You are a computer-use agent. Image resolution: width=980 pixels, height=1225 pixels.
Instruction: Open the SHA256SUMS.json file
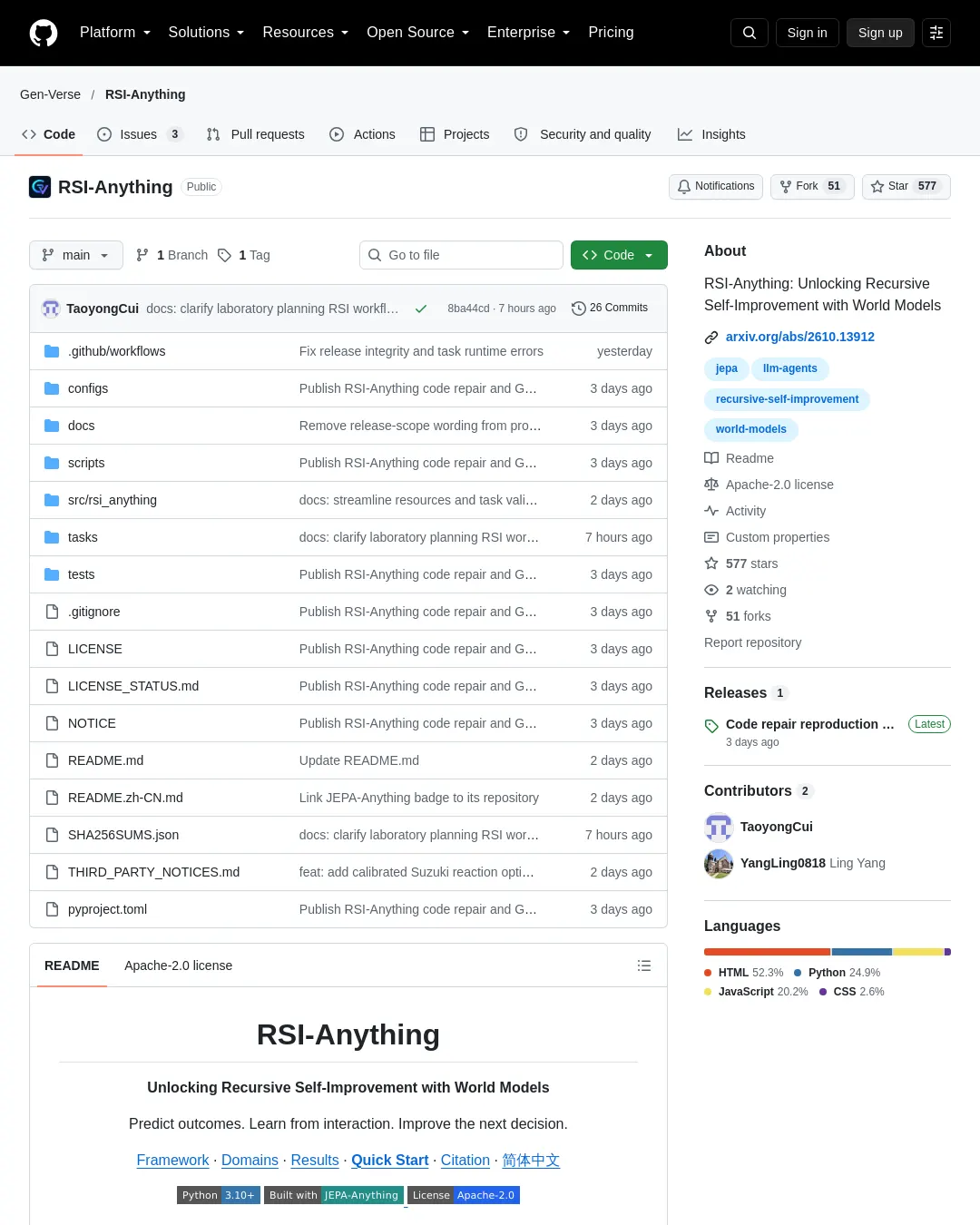tap(123, 835)
